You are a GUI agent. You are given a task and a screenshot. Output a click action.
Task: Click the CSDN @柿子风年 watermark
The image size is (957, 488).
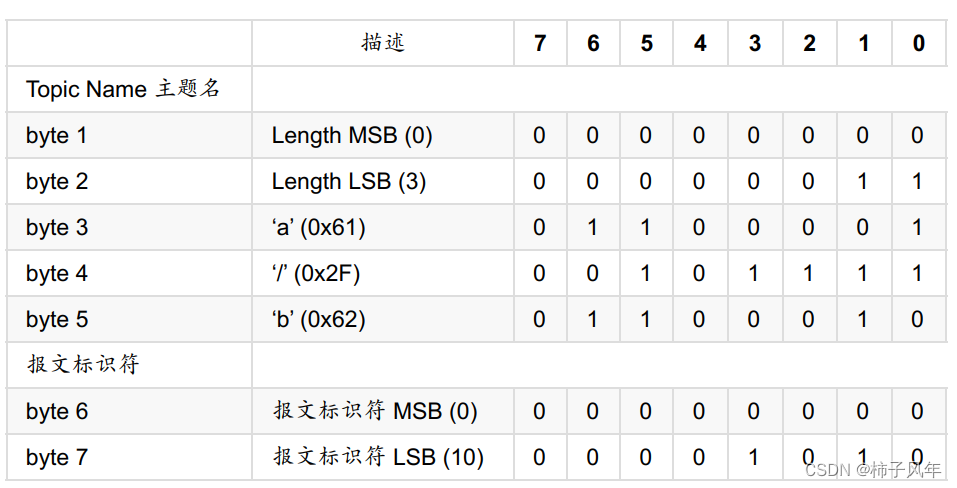(x=872, y=470)
